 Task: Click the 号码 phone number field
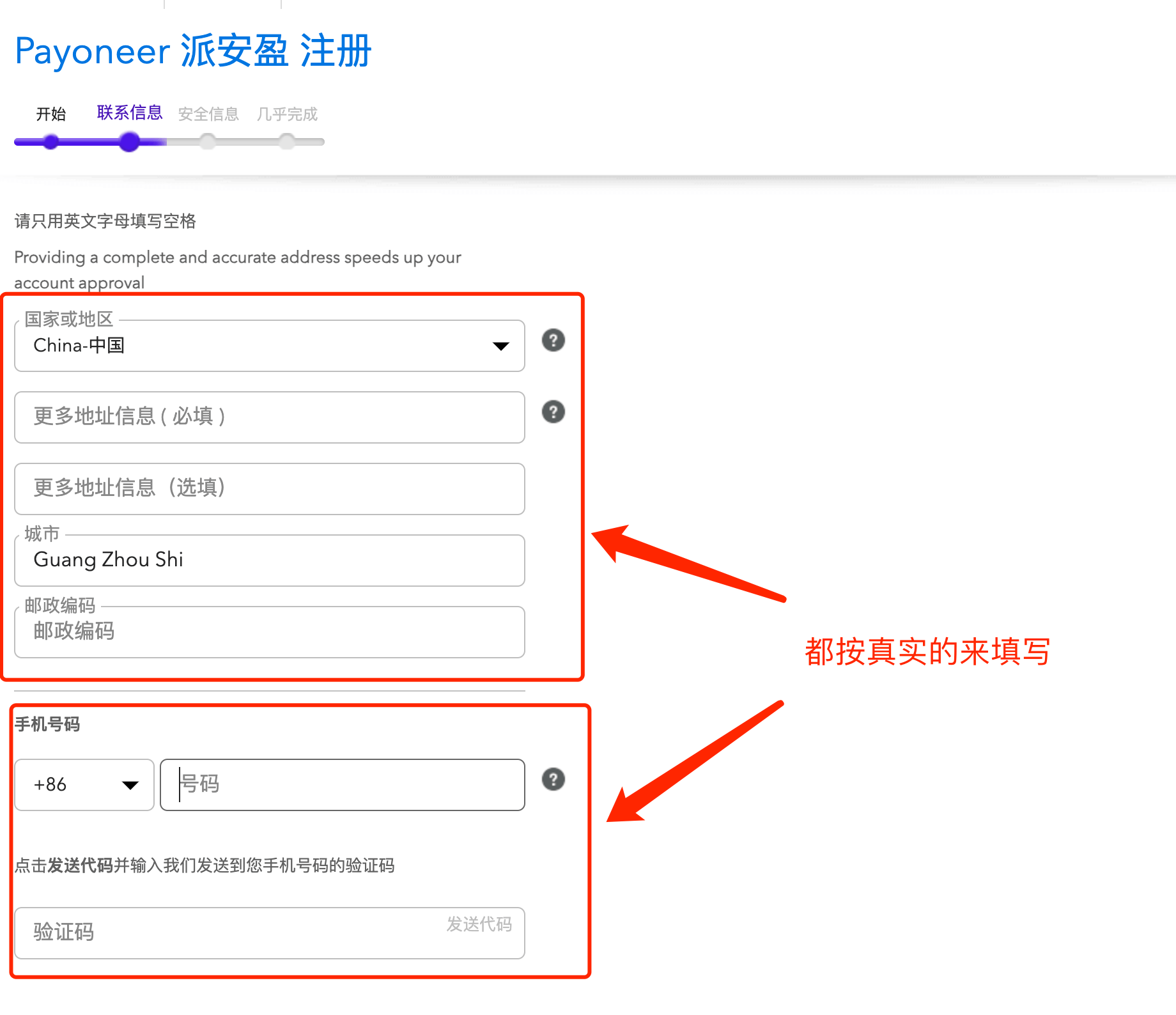pos(343,785)
